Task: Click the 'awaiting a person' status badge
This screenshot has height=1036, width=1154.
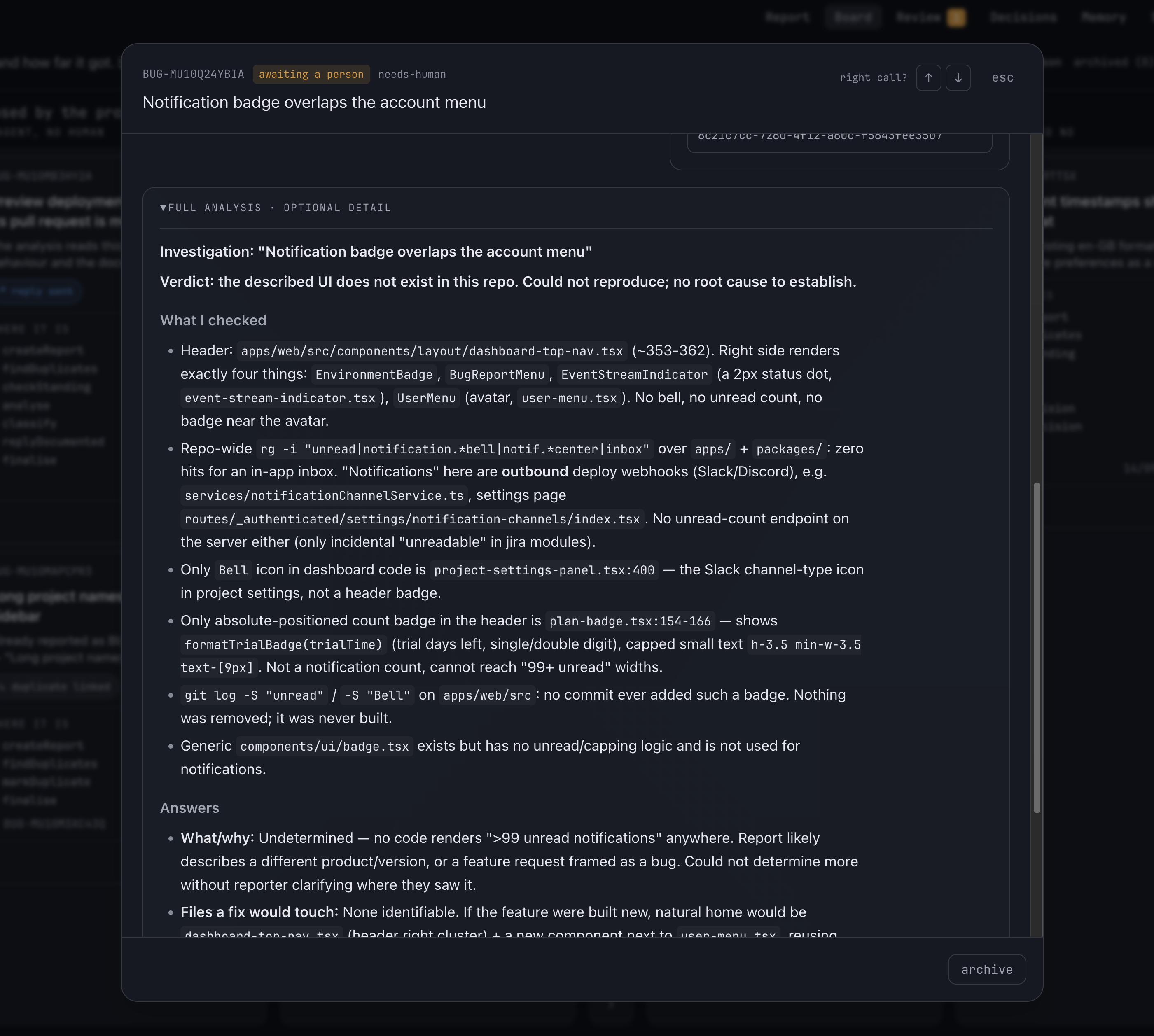Action: (311, 74)
